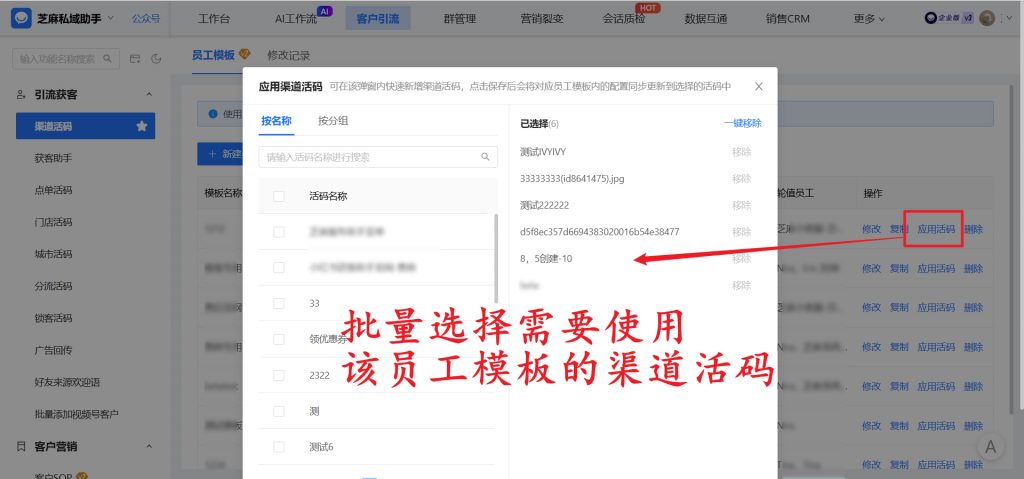Tick the checkbox for 领优惠券
1024x479 pixels.
[279, 339]
